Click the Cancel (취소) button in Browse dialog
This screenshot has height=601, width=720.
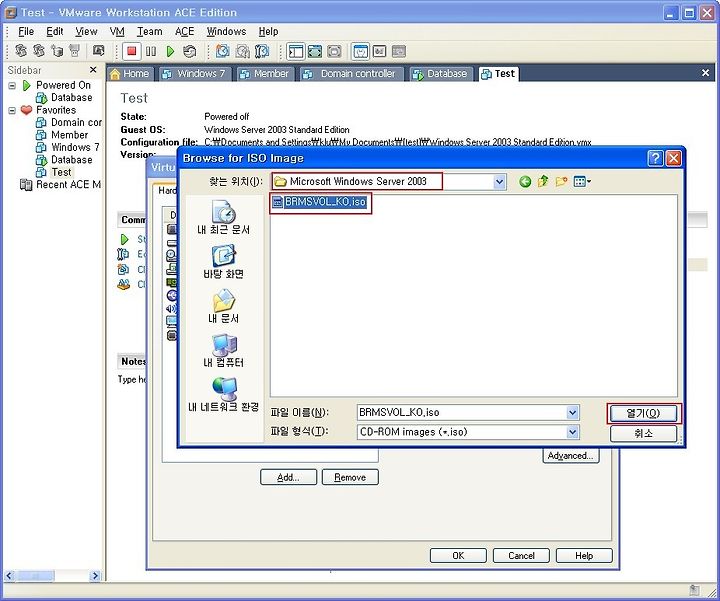pos(643,433)
